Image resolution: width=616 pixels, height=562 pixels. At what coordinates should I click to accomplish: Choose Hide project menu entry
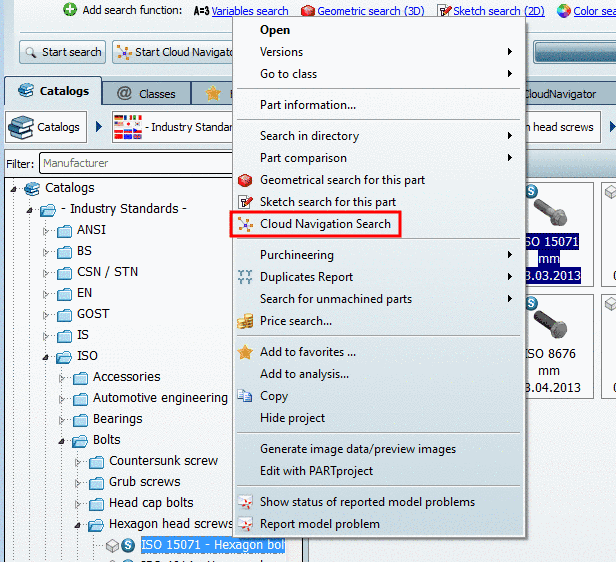tap(292, 418)
